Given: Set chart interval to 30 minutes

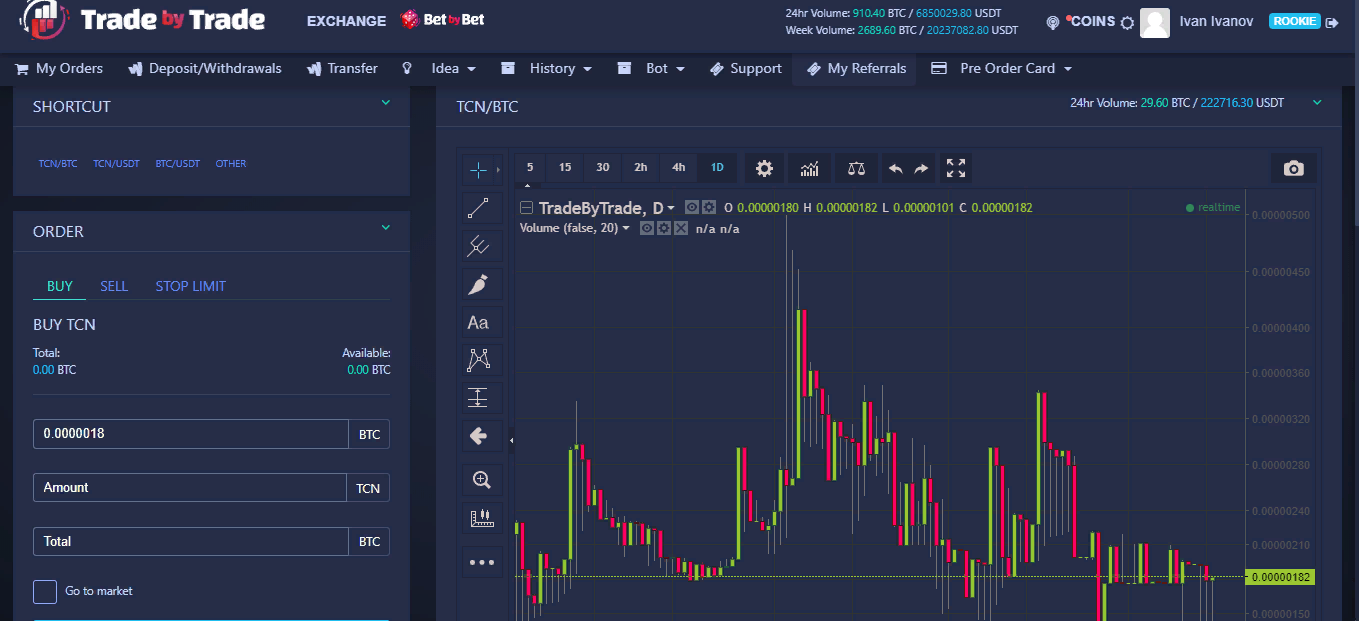Looking at the screenshot, I should point(603,167).
